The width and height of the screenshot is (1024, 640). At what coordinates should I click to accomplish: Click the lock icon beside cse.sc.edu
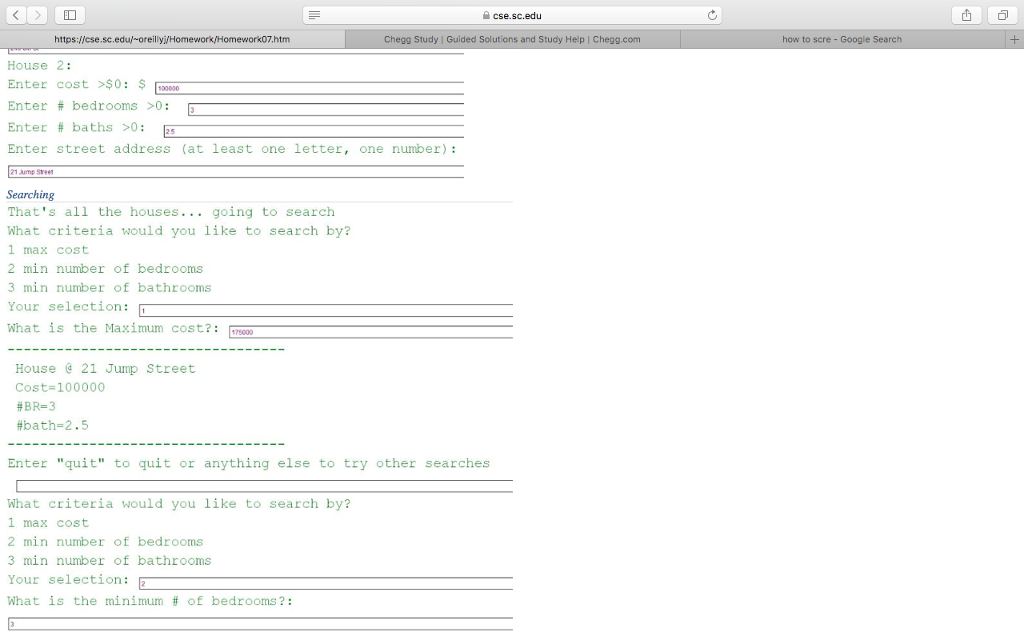pyautogui.click(x=486, y=15)
